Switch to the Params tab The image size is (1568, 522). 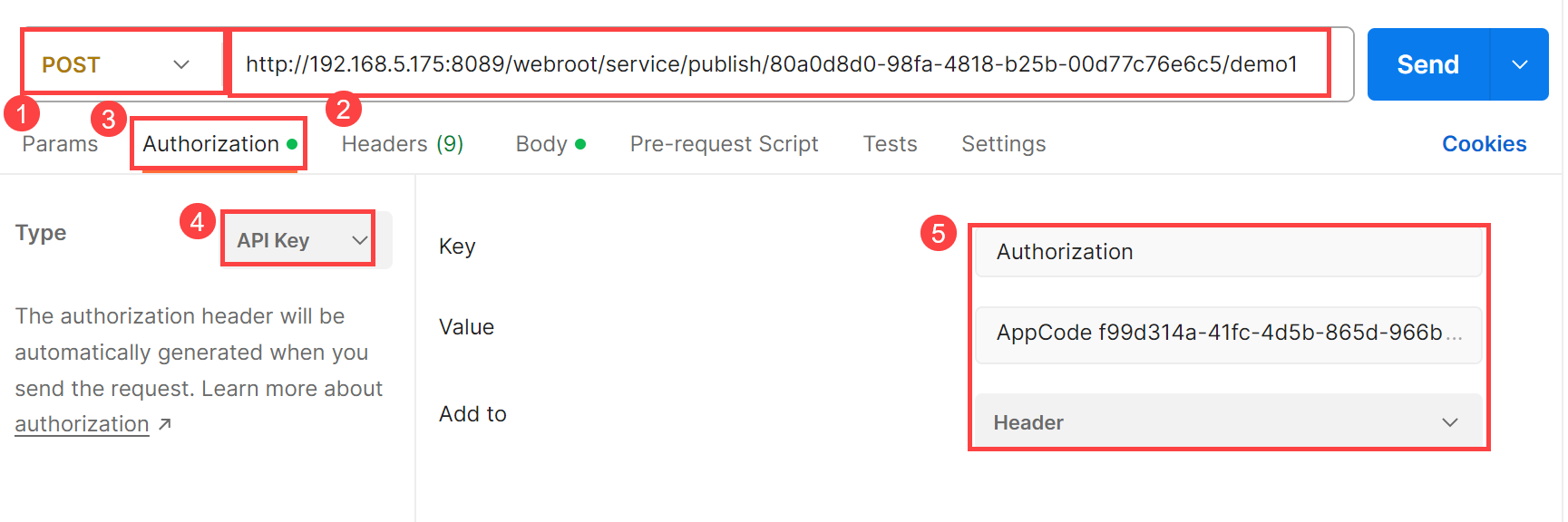coord(60,144)
